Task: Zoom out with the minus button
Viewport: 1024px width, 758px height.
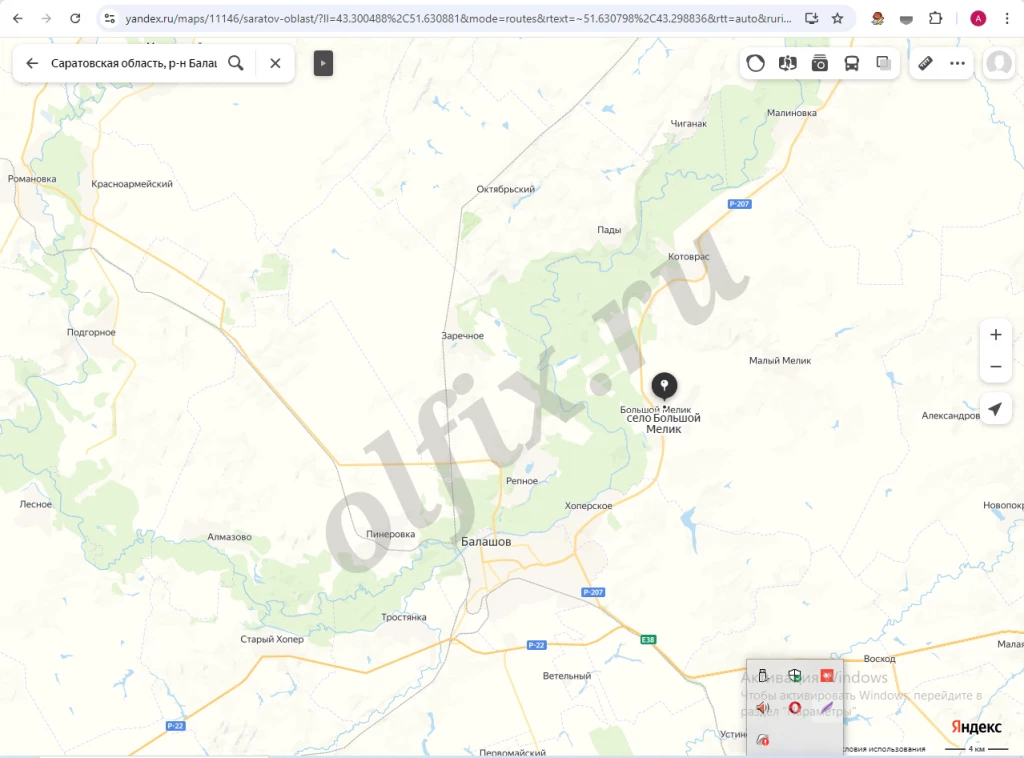Action: pos(995,367)
